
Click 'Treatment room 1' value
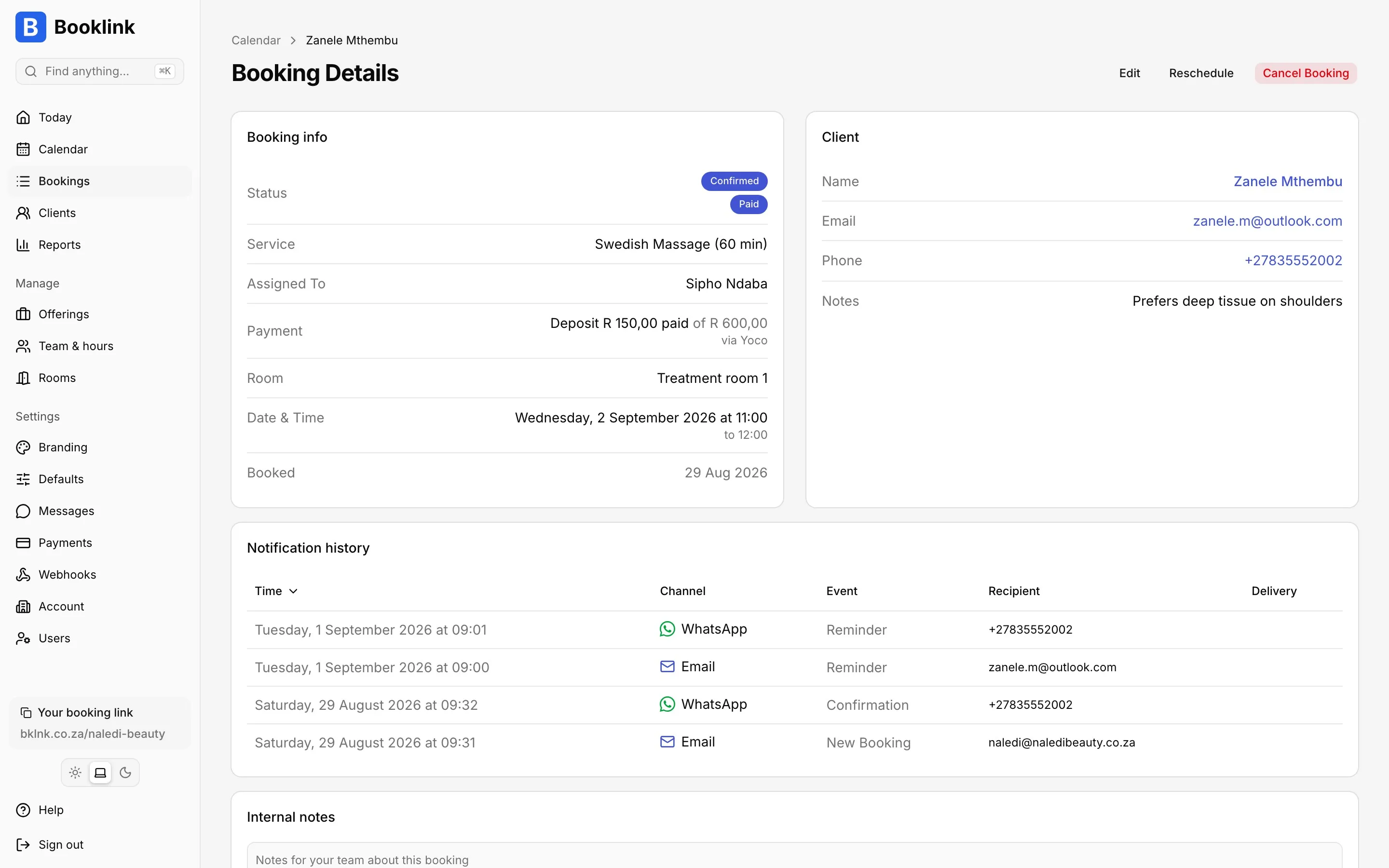(x=712, y=379)
